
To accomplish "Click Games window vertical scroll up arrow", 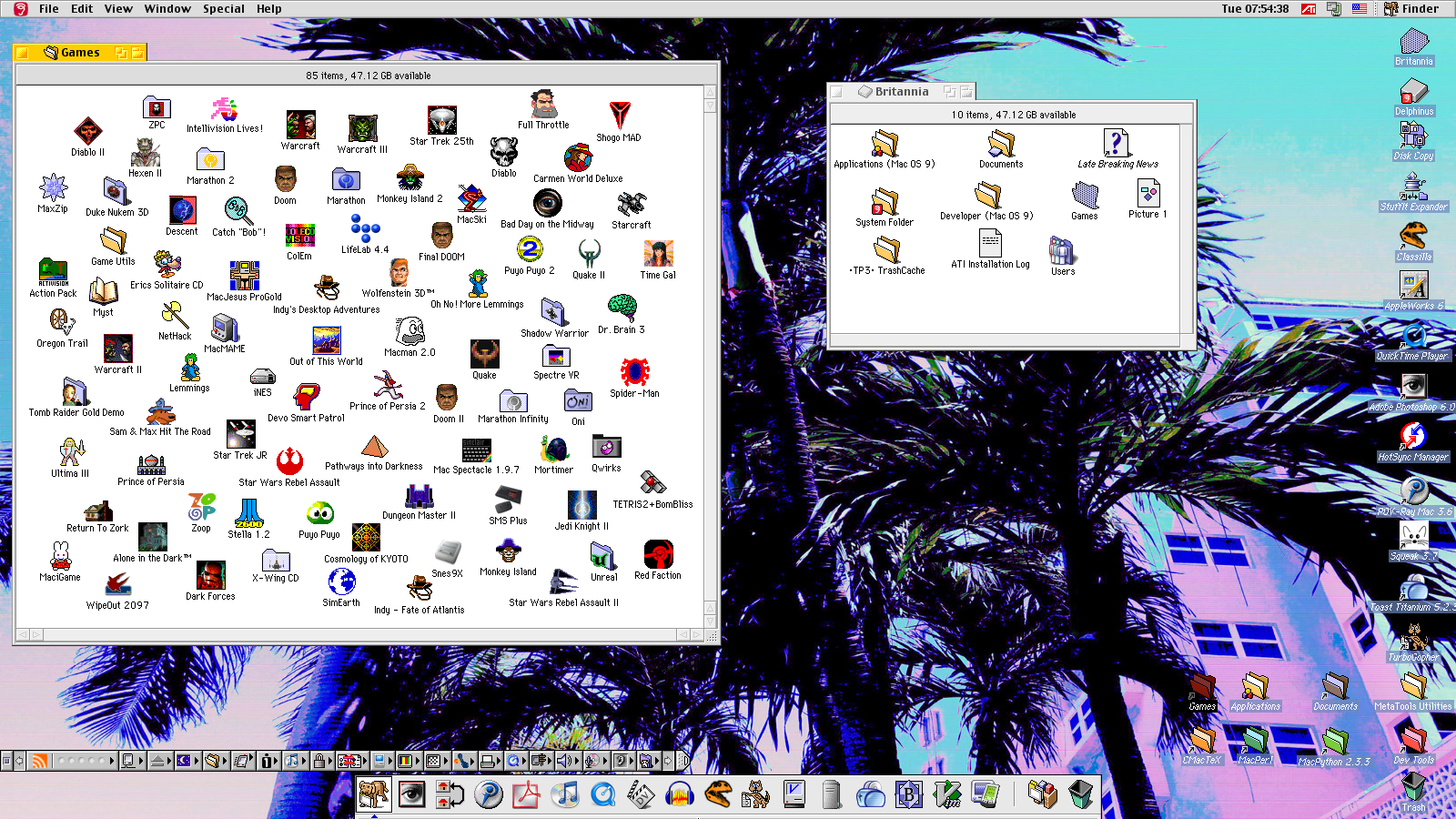I will pyautogui.click(x=711, y=92).
